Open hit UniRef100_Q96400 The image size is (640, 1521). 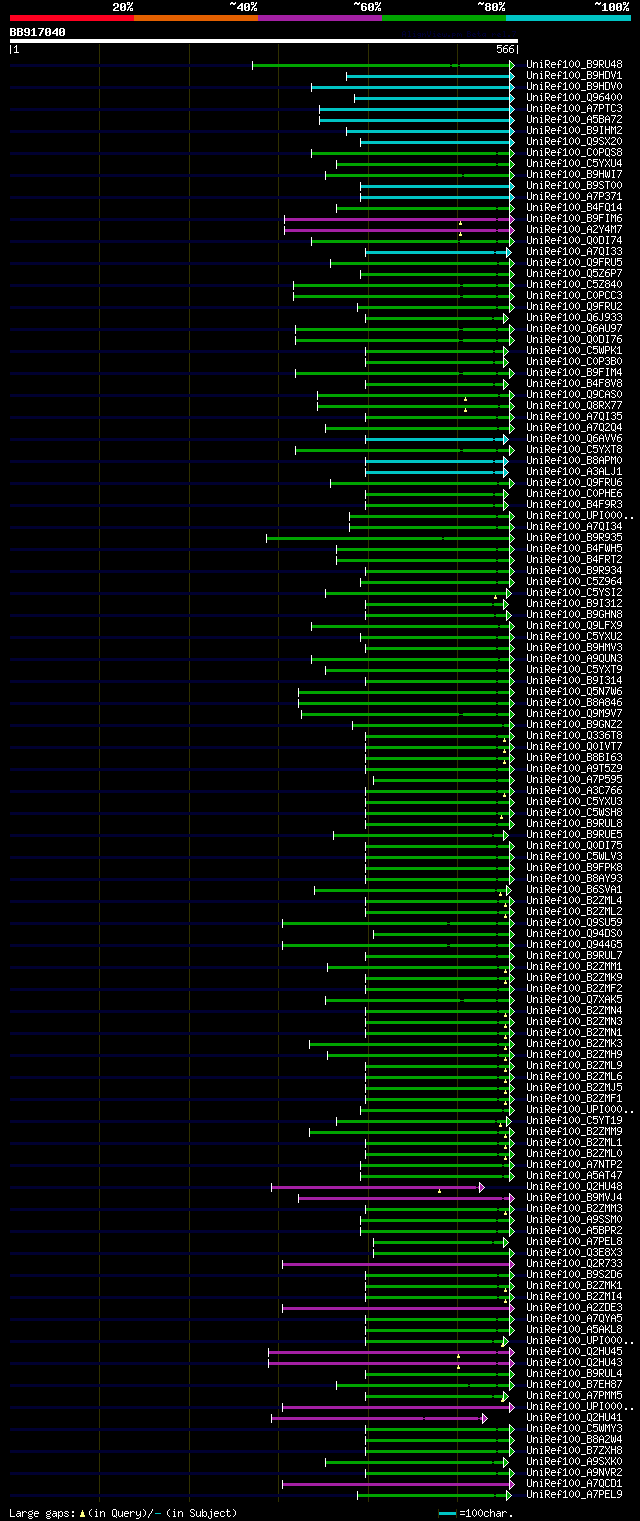574,97
